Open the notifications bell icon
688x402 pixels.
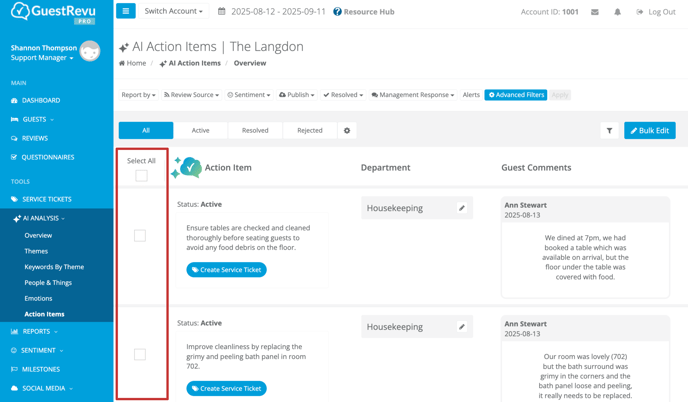point(617,12)
